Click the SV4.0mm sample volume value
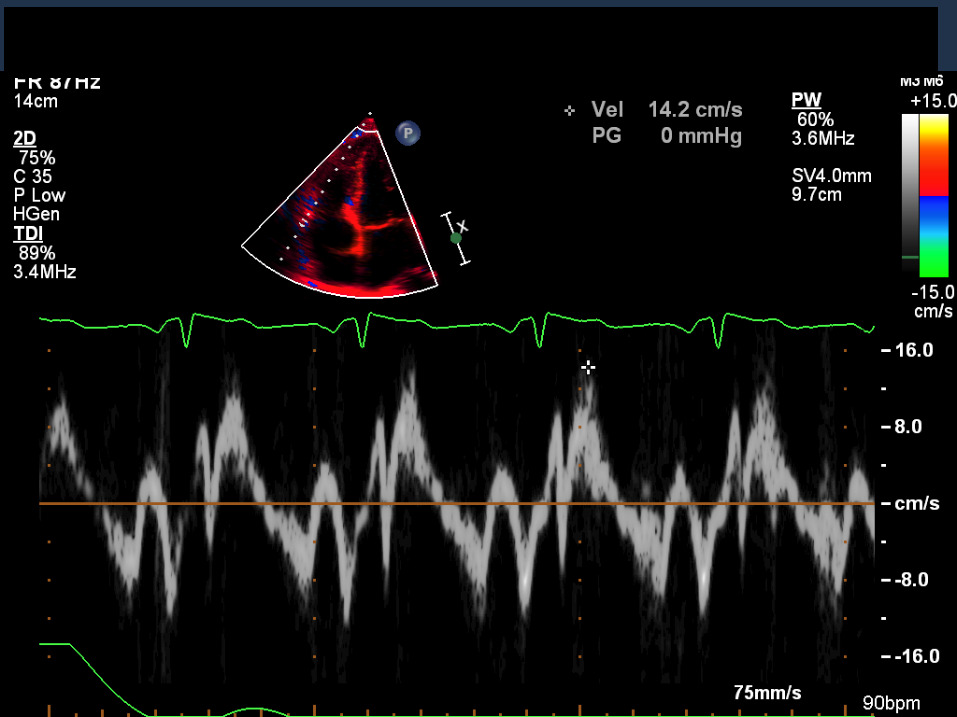 (x=831, y=176)
